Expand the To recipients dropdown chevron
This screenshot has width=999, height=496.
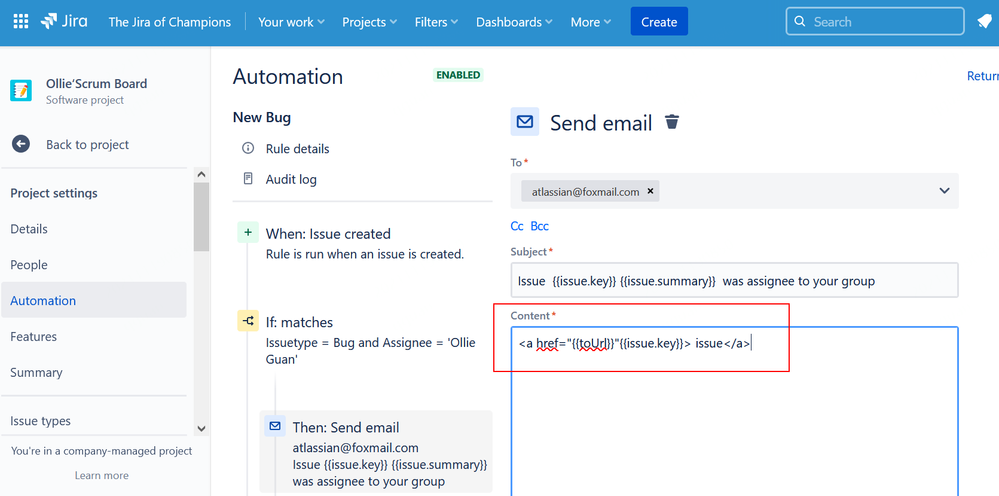(x=944, y=190)
